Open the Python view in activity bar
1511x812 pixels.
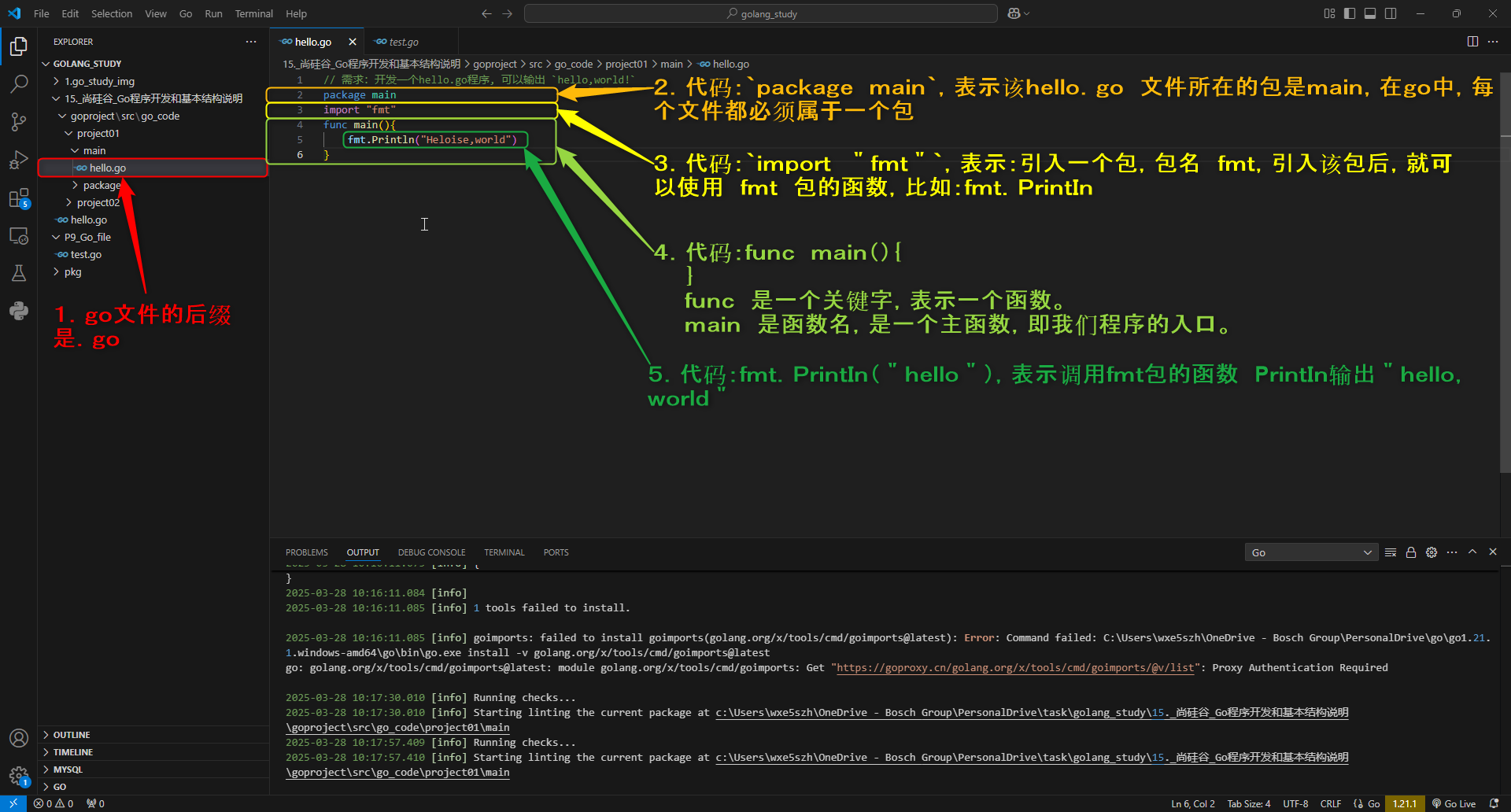coord(19,311)
